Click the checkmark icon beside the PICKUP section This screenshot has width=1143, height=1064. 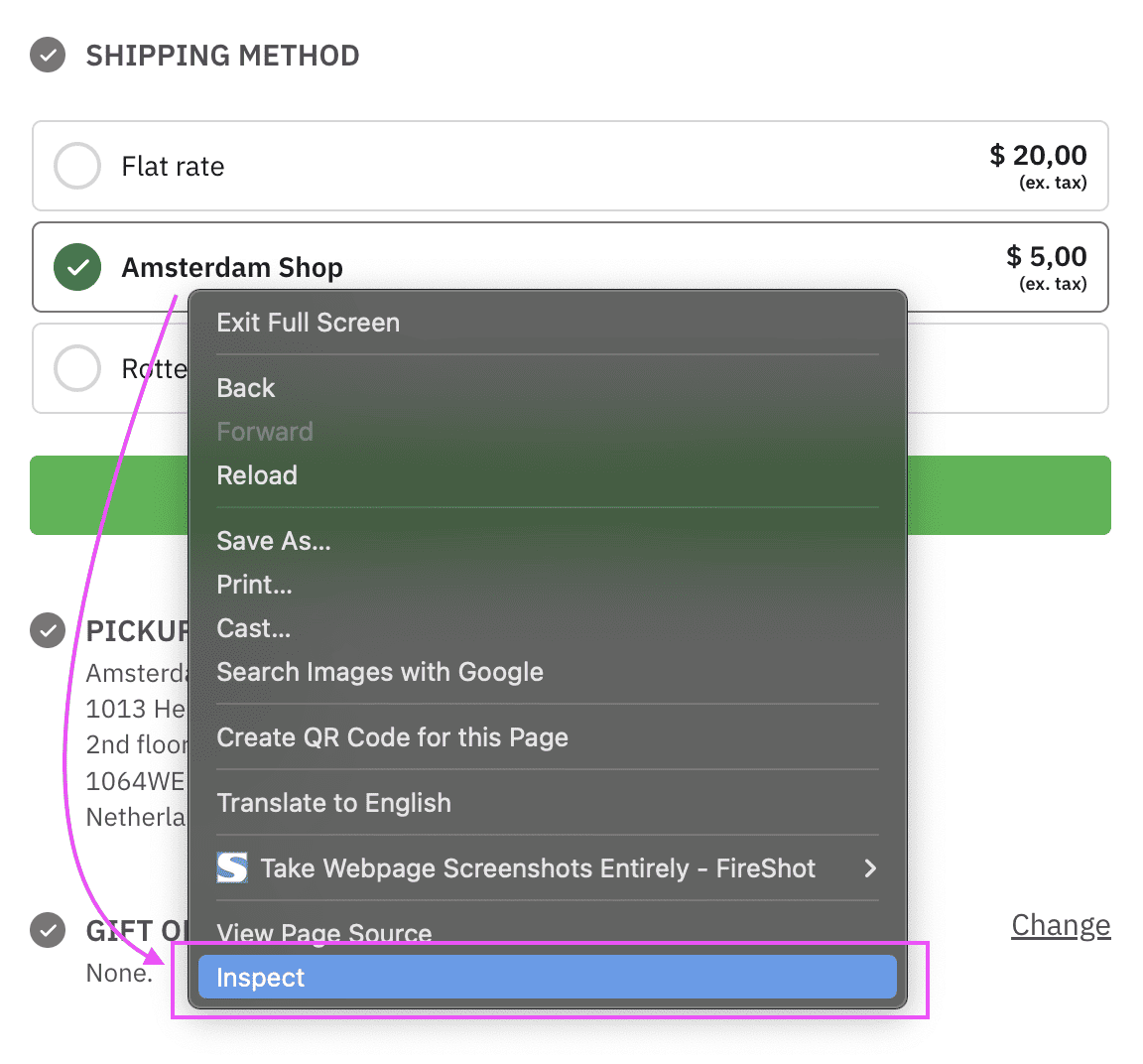point(47,630)
